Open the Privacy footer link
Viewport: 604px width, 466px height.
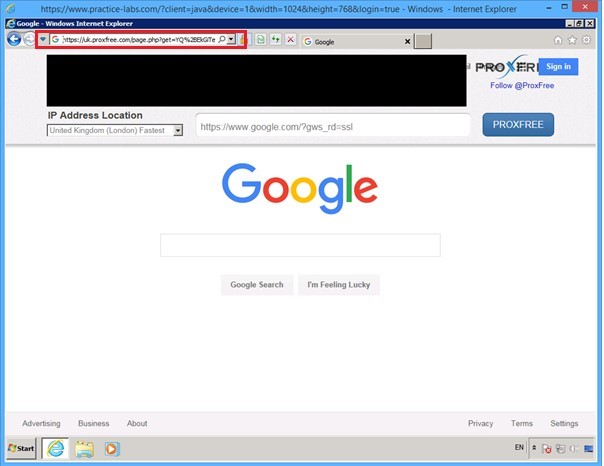click(x=480, y=423)
